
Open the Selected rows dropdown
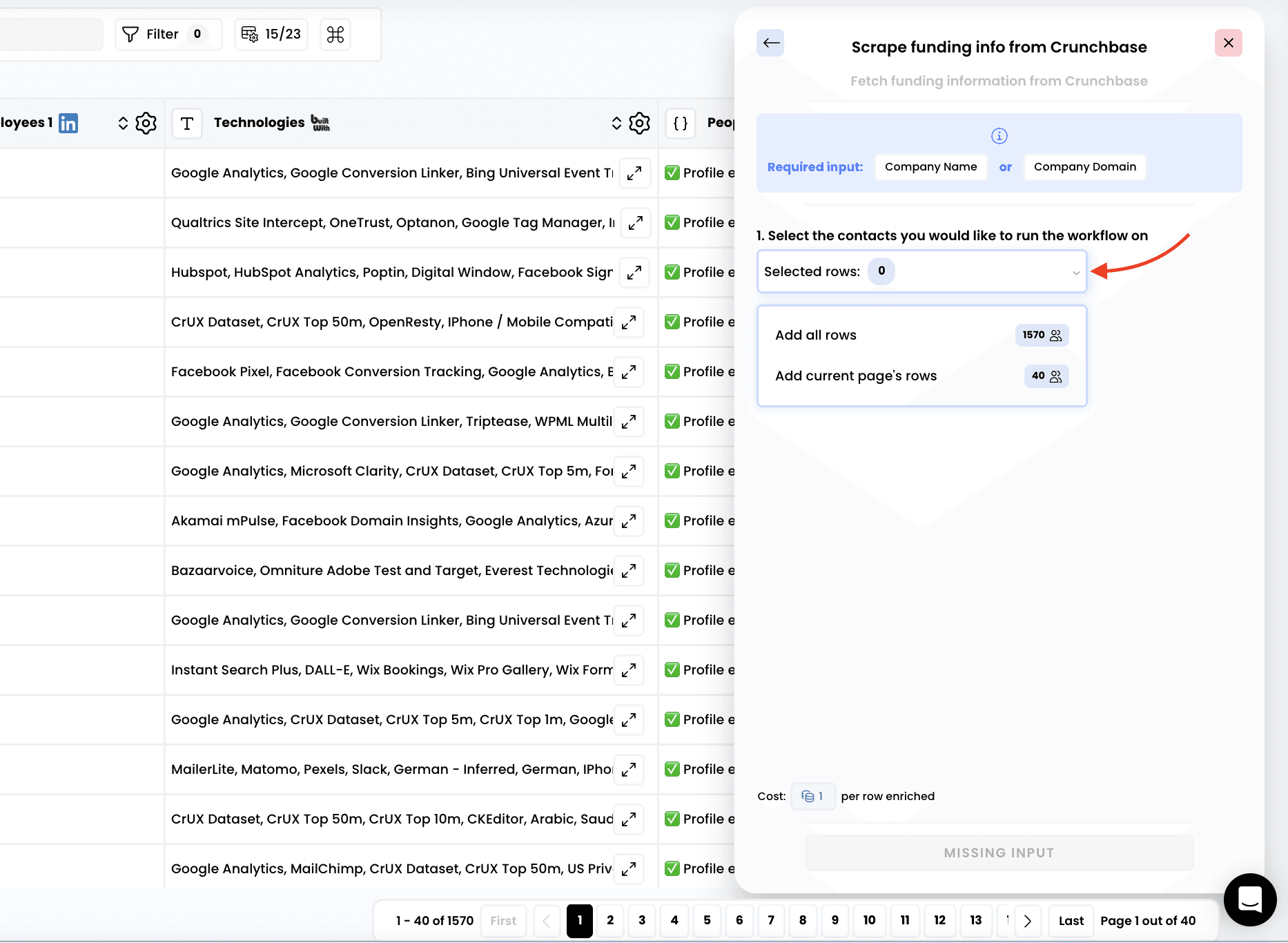(921, 272)
